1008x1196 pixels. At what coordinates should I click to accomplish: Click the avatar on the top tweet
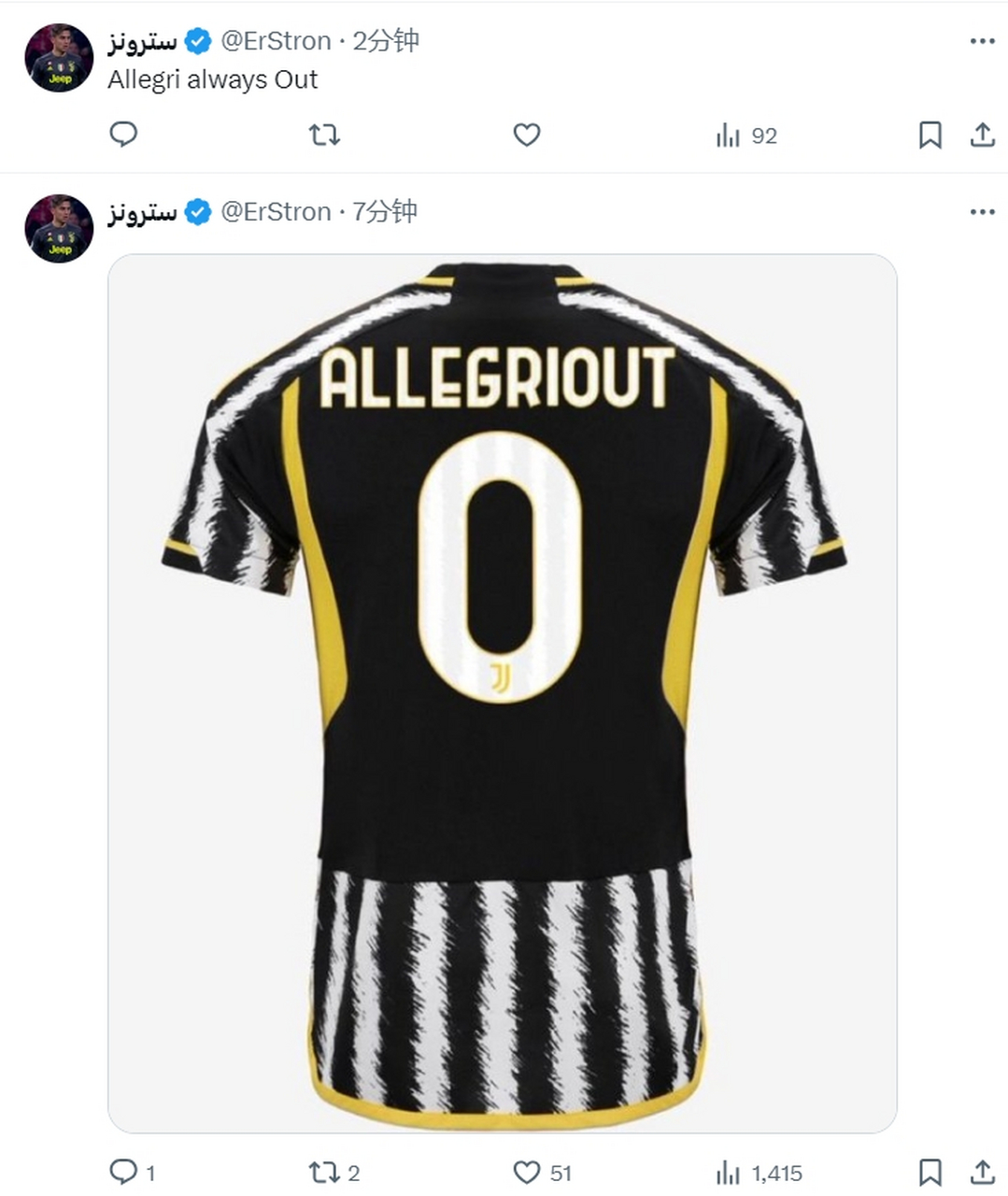[59, 58]
